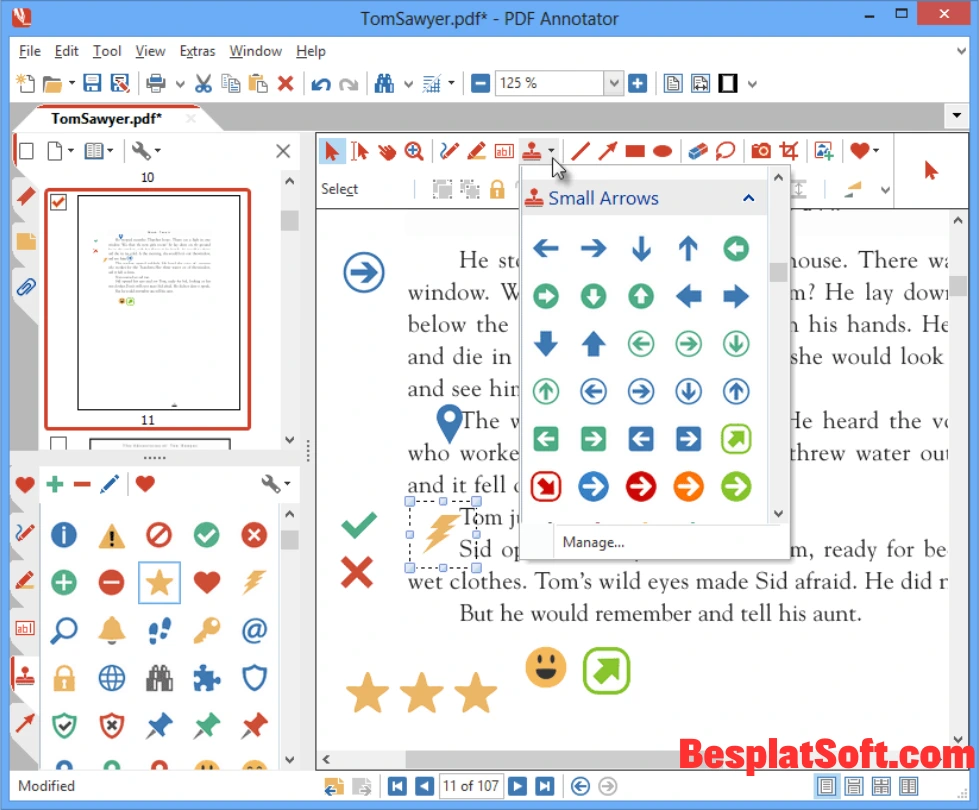The image size is (979, 810).
Task: Select the yellow star stamp in the palette
Action: [159, 580]
